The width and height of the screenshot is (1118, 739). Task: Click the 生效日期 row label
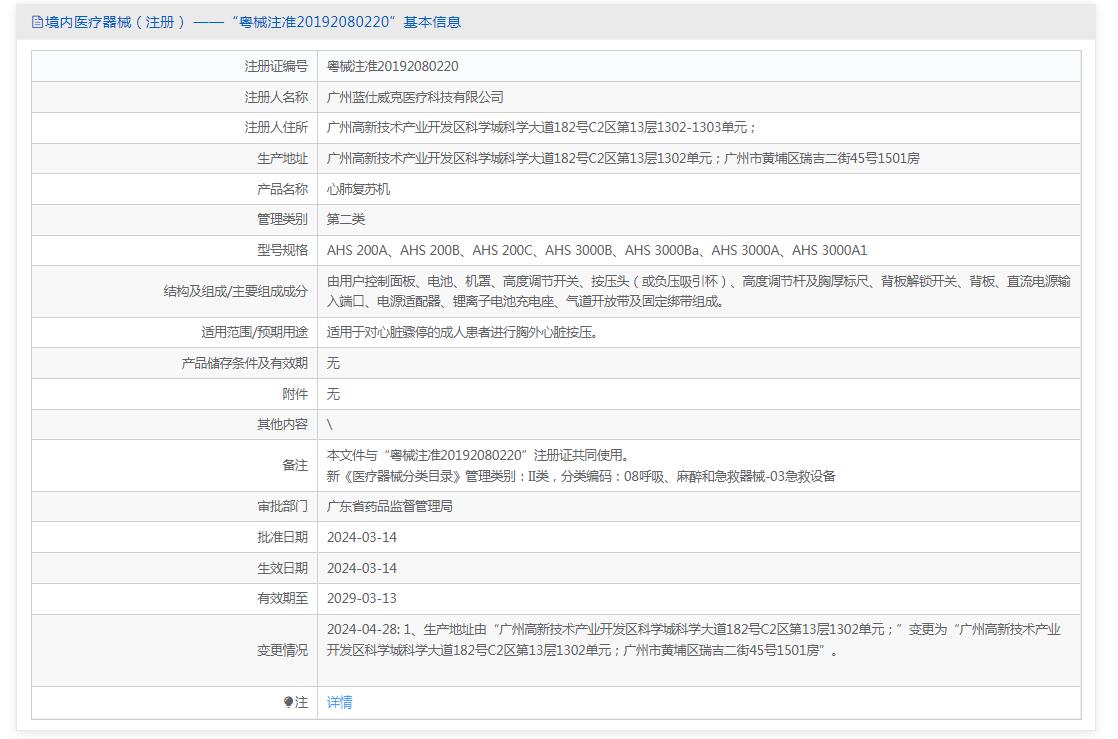[283, 568]
